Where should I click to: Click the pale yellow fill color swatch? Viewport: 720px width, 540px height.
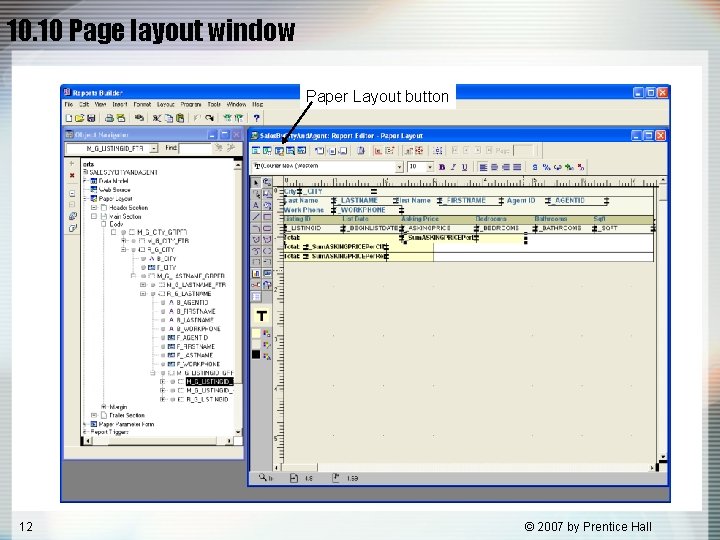256,333
